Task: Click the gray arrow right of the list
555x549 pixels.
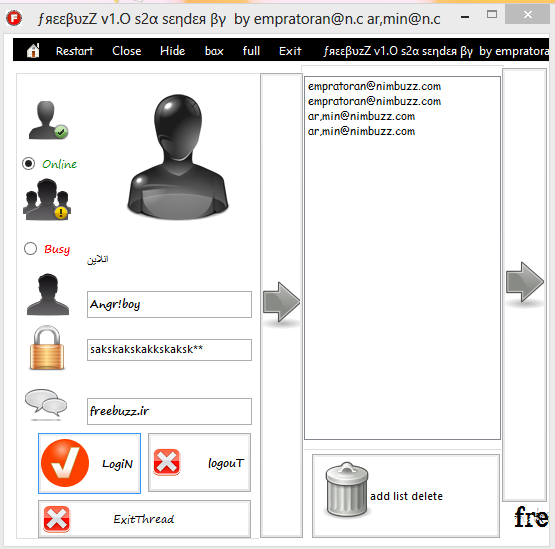Action: (x=525, y=282)
